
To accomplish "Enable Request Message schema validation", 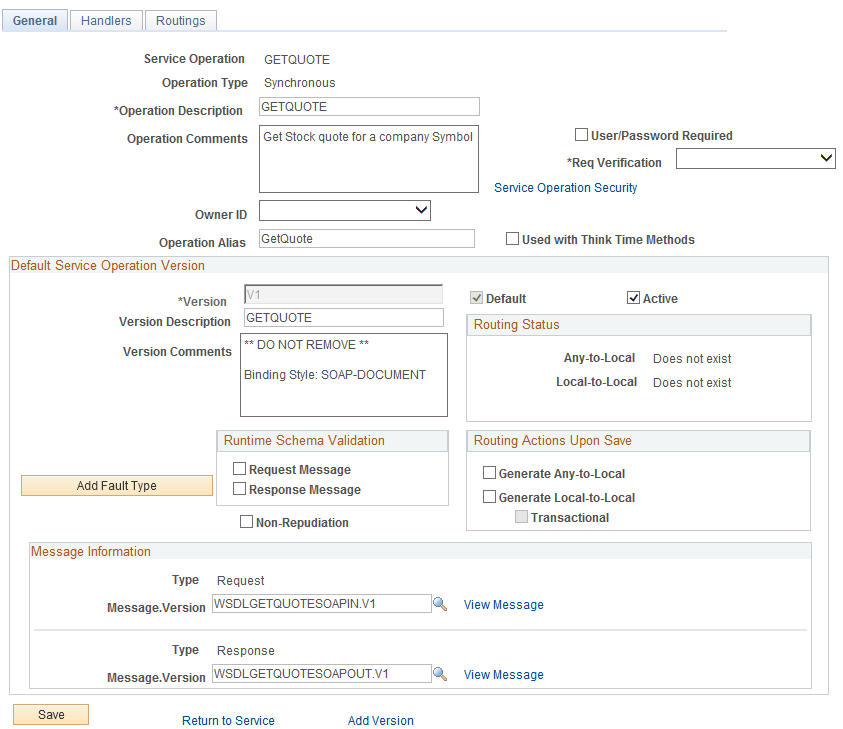I will pos(239,469).
